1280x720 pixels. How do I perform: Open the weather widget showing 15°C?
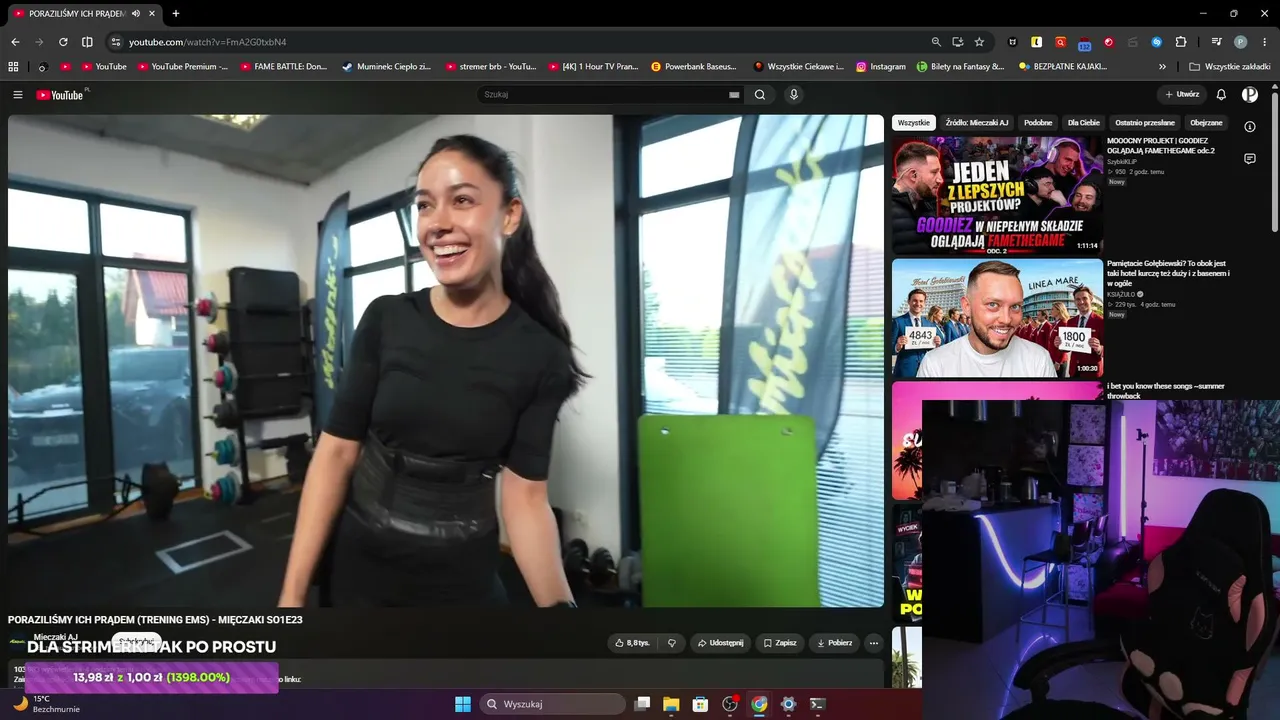click(x=45, y=704)
